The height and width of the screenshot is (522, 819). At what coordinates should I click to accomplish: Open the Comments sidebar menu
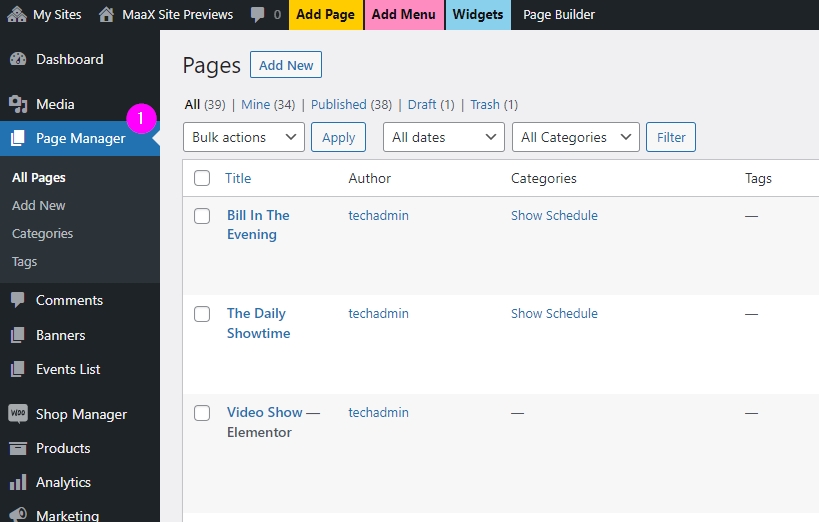(x=80, y=300)
